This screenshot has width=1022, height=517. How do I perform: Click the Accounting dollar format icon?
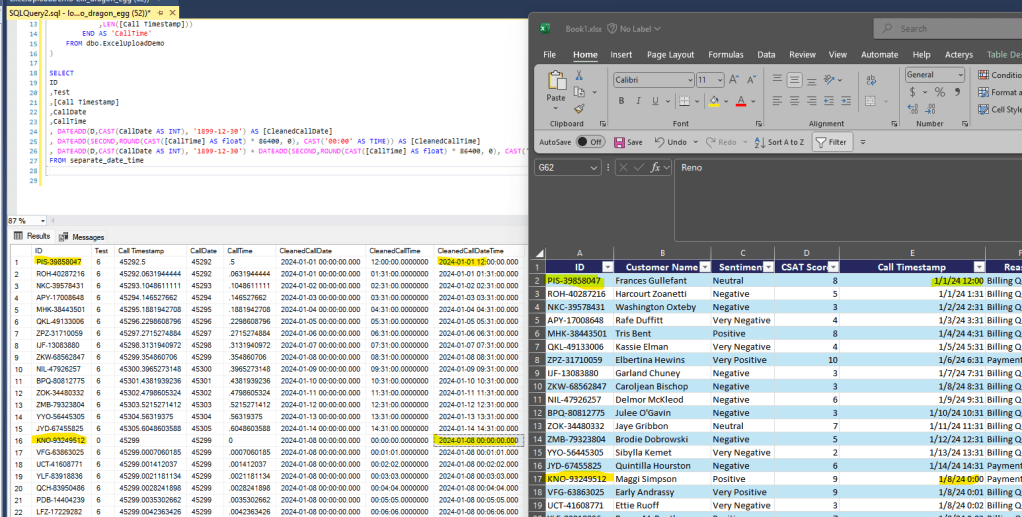[x=912, y=92]
